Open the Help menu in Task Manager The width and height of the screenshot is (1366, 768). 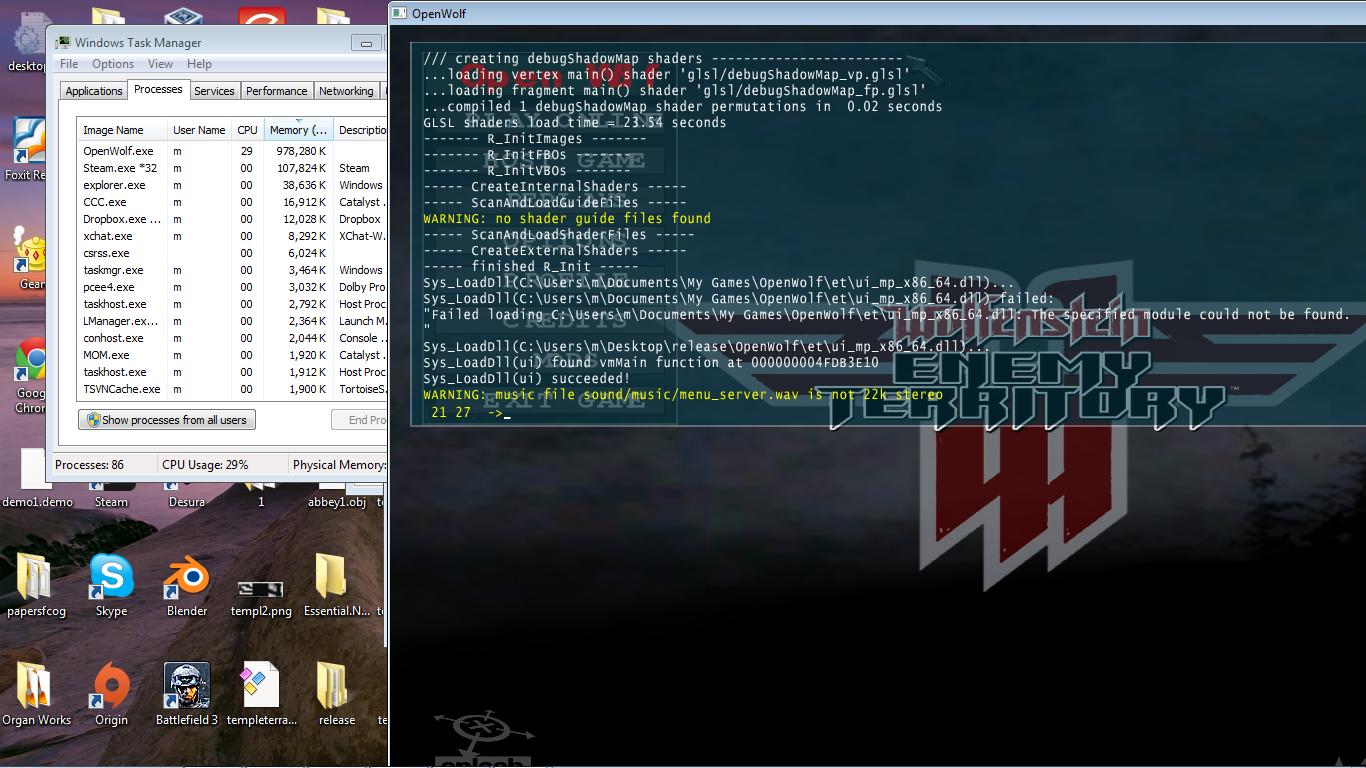pos(199,64)
